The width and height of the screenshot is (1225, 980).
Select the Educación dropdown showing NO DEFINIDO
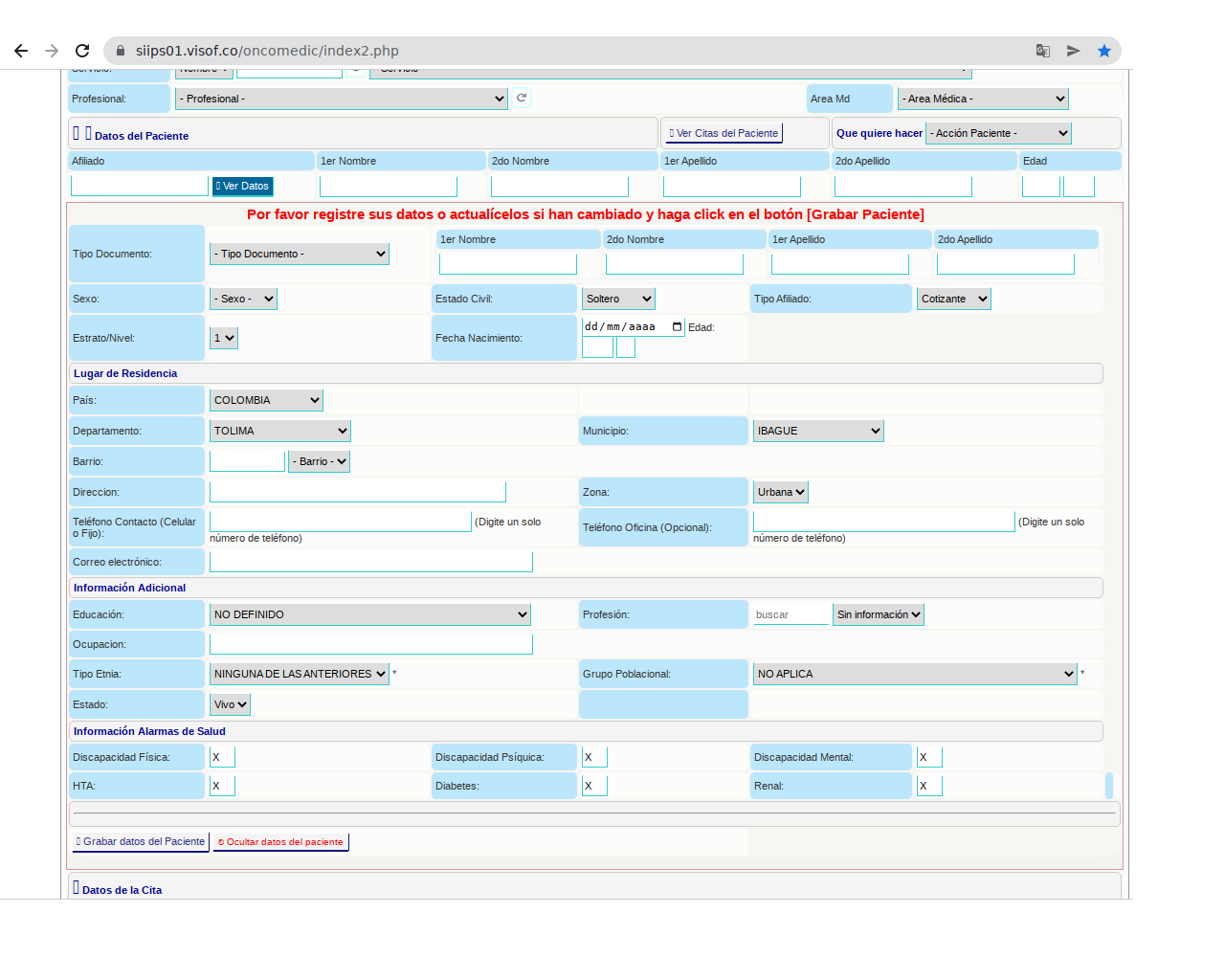pos(369,614)
